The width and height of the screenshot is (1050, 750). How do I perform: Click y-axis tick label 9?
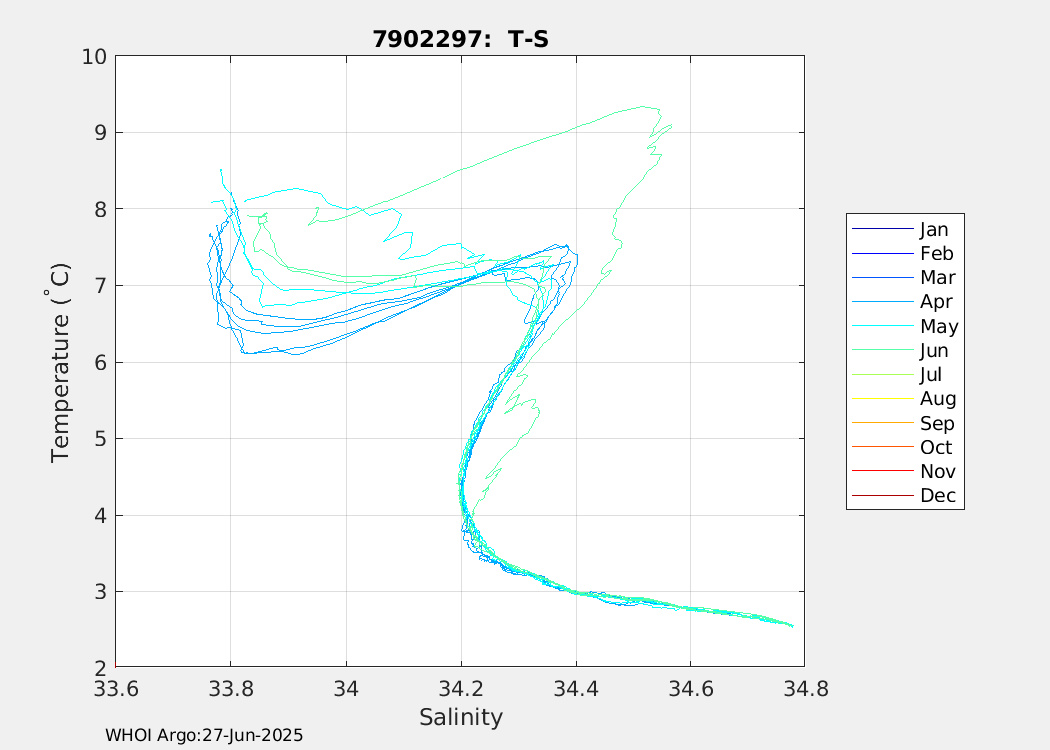point(100,133)
